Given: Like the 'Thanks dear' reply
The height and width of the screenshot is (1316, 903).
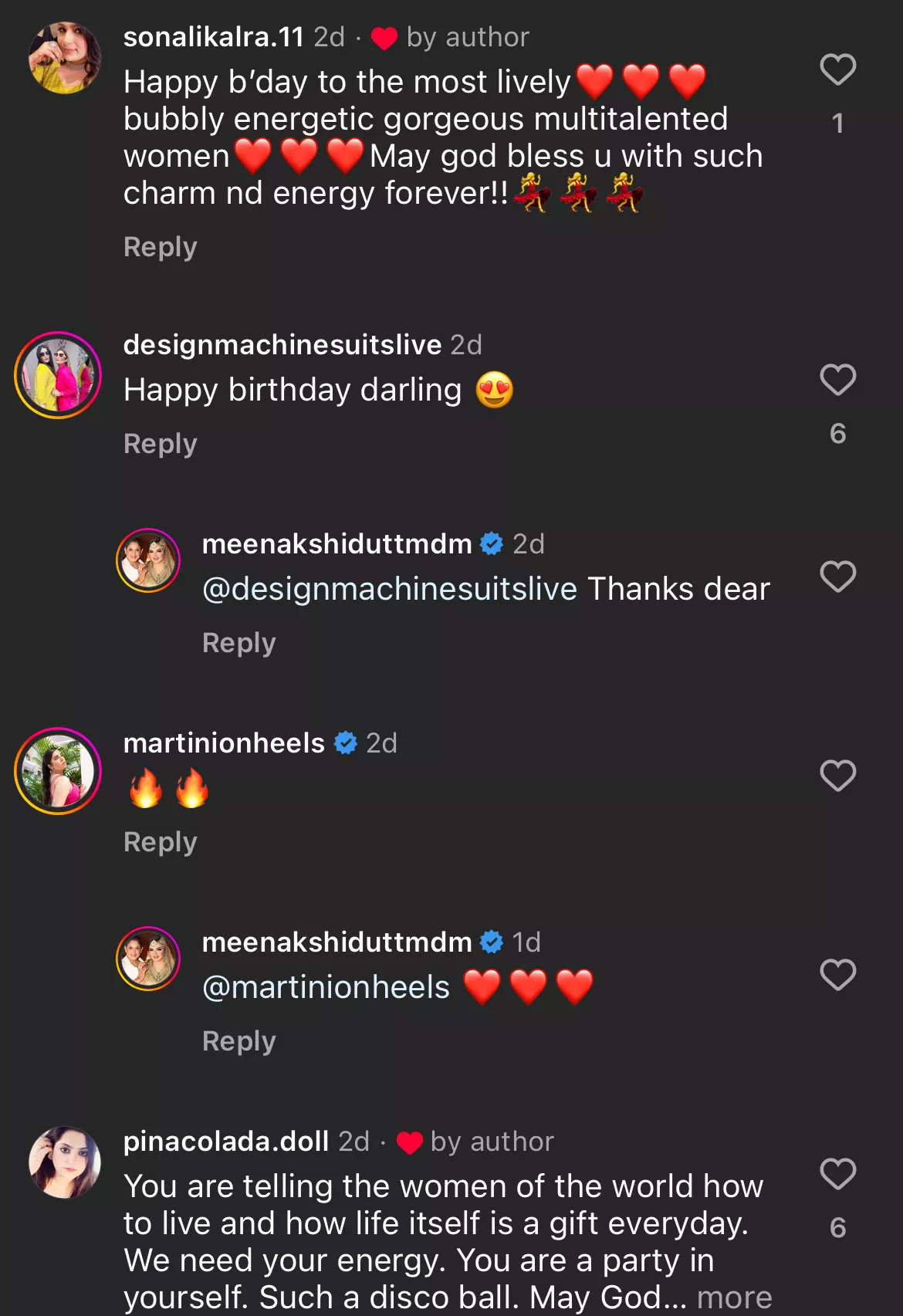Looking at the screenshot, I should click(x=837, y=577).
